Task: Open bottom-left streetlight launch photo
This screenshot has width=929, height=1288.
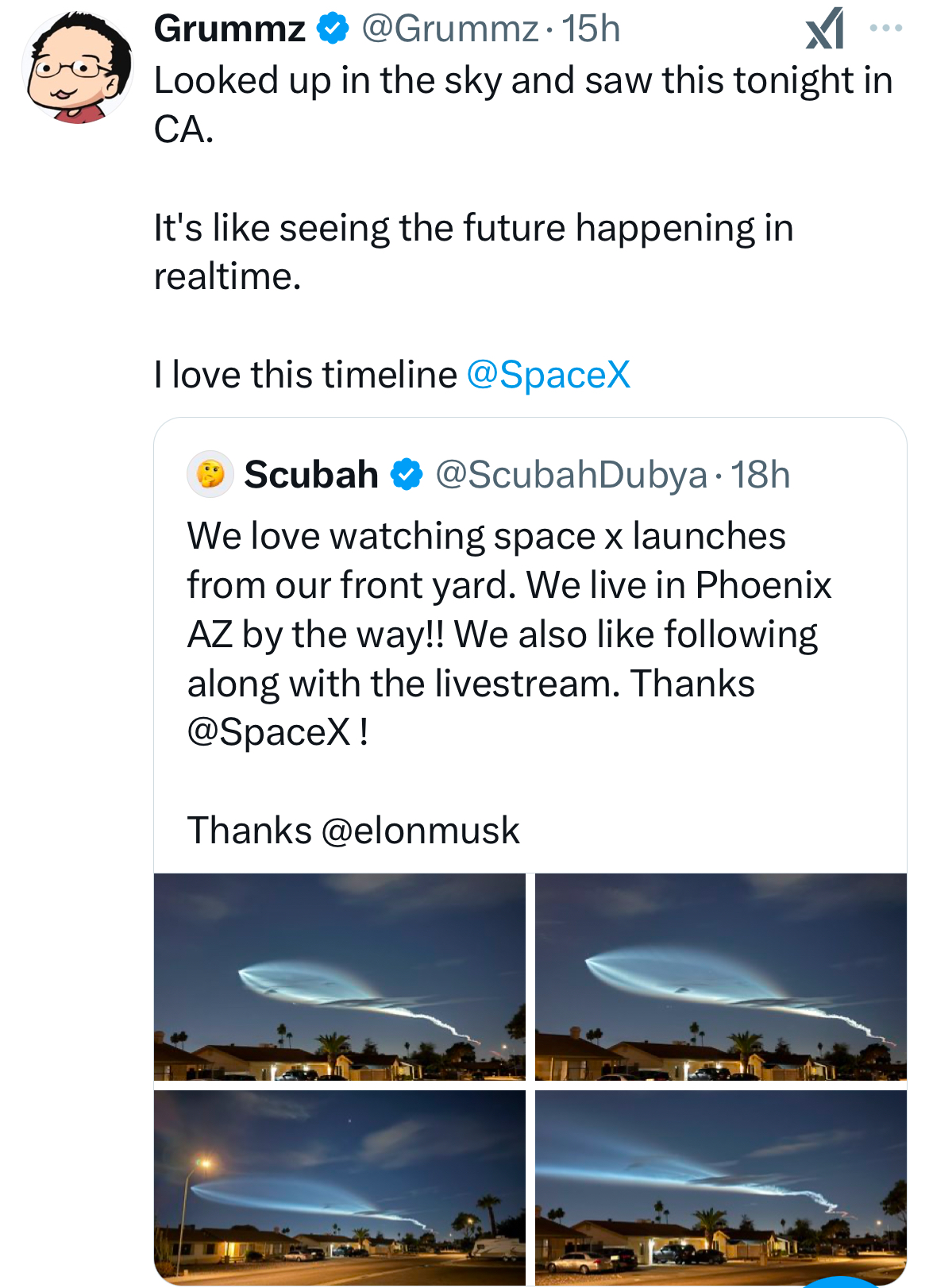Action: pyautogui.click(x=340, y=1188)
